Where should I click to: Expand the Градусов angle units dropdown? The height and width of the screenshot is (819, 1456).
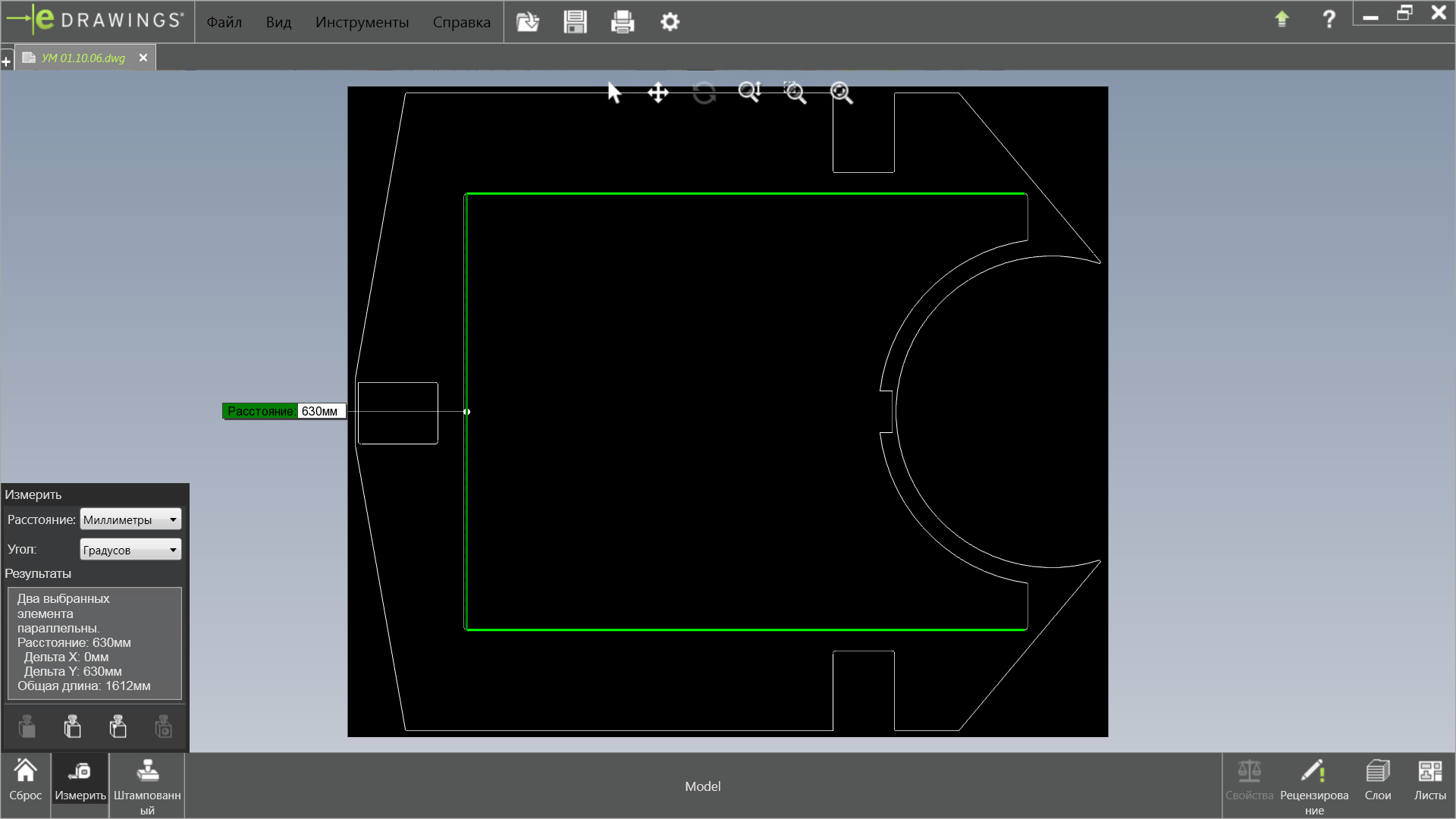(130, 550)
